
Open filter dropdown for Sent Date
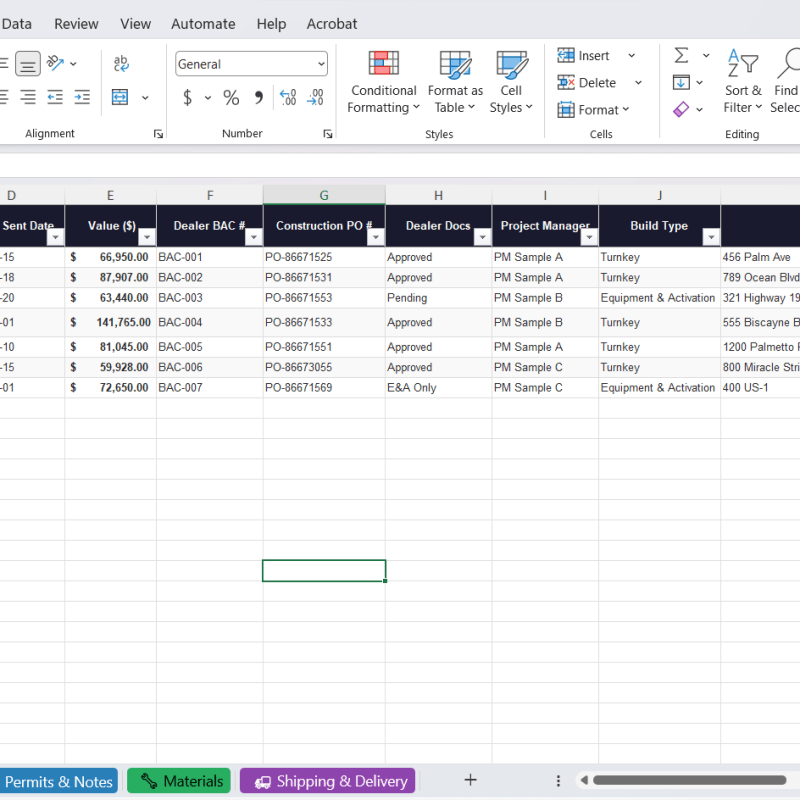(x=55, y=237)
